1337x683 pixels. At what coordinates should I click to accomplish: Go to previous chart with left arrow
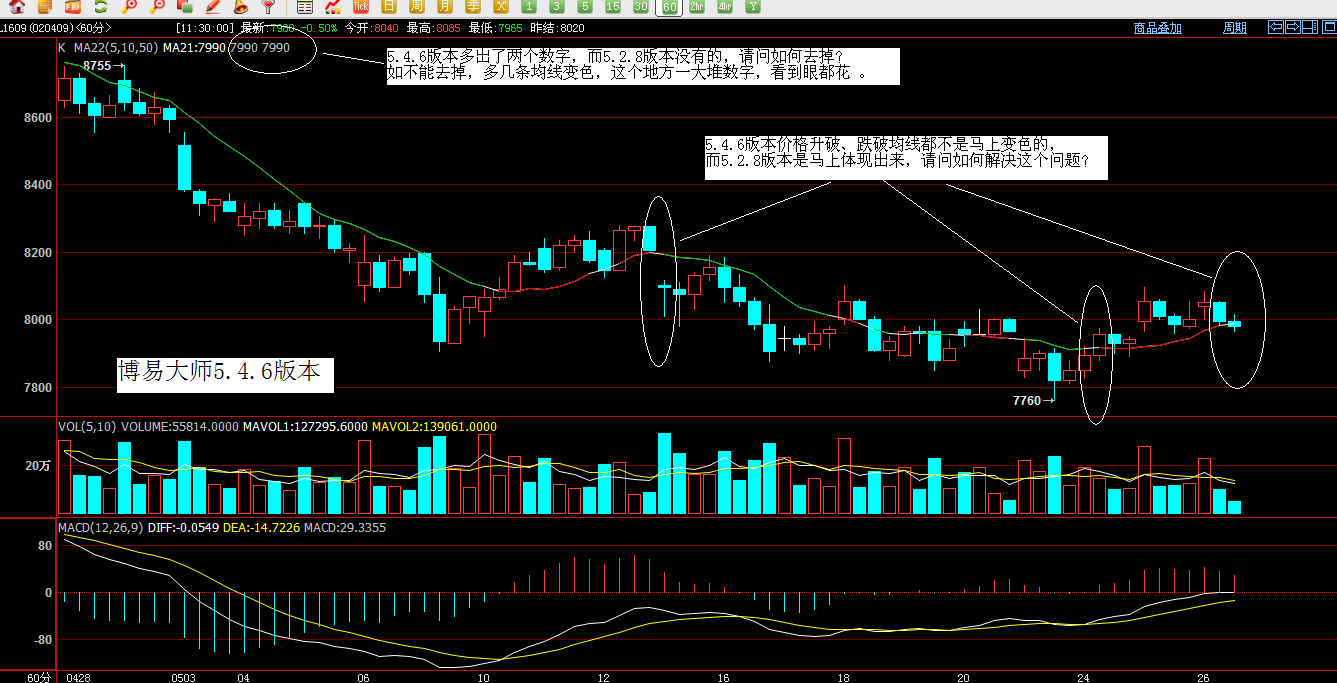pos(1275,27)
